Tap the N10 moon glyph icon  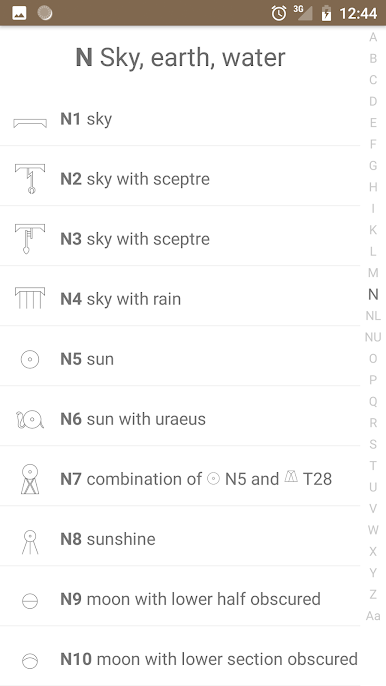tap(30, 661)
